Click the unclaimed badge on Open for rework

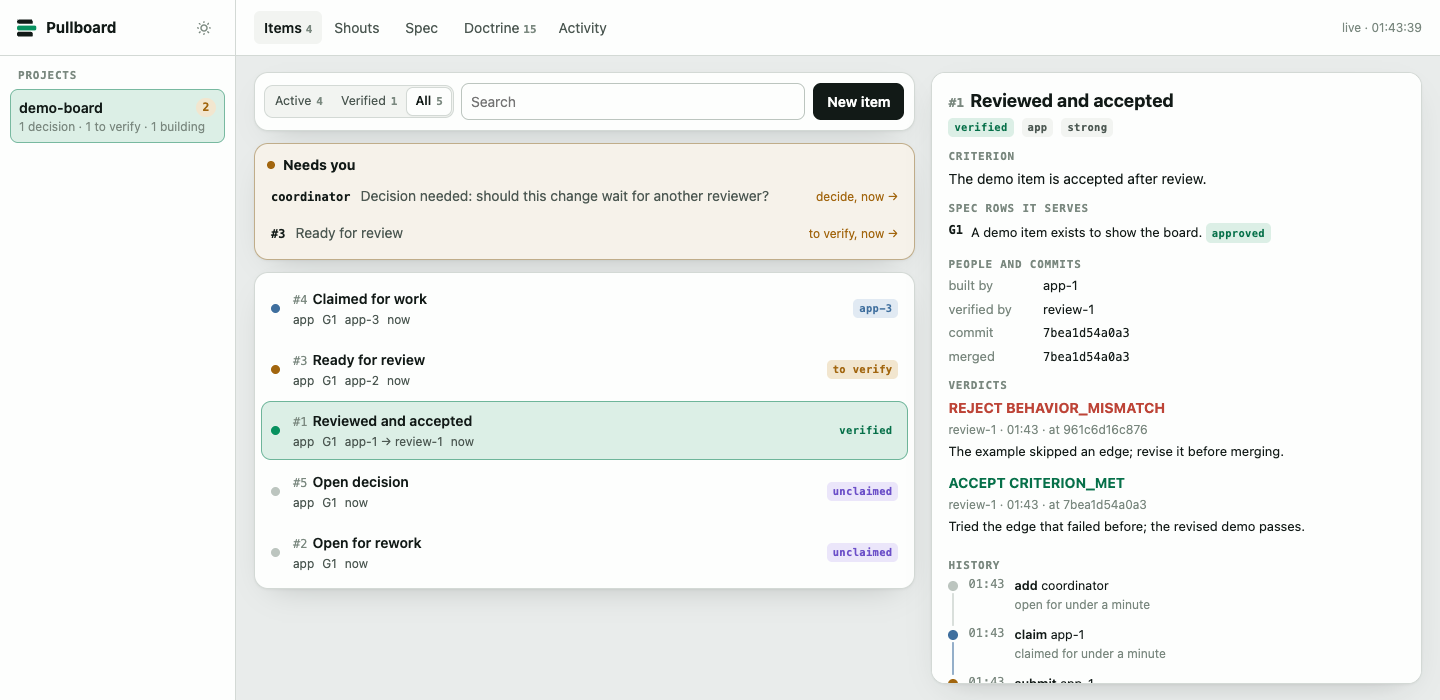(862, 553)
